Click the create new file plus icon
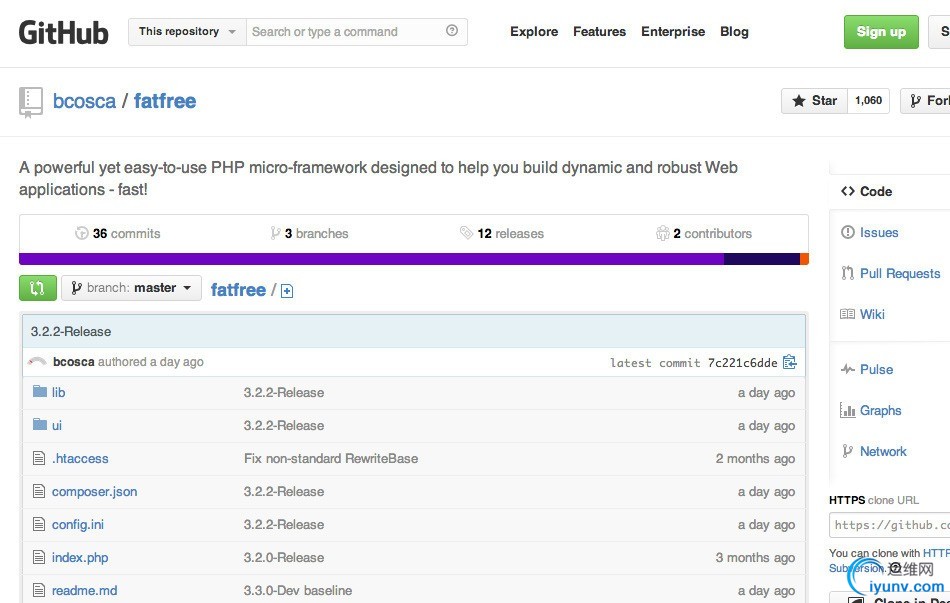This screenshot has width=950, height=603. point(287,292)
